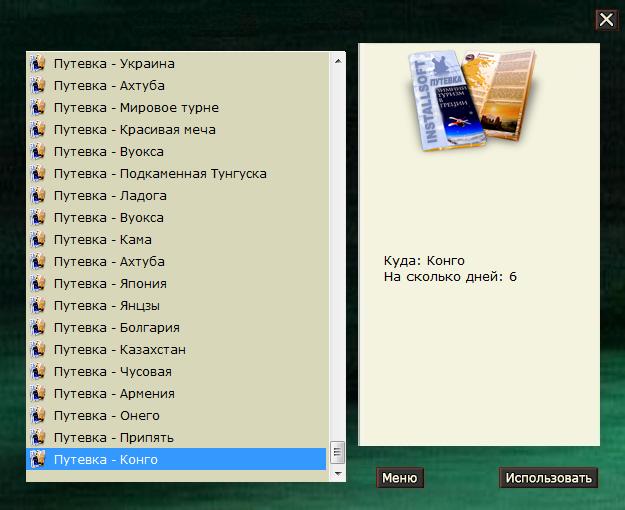This screenshot has height=510, width=625.
Task: Pick the Путевка - Янцзы entry
Action: tap(107, 306)
